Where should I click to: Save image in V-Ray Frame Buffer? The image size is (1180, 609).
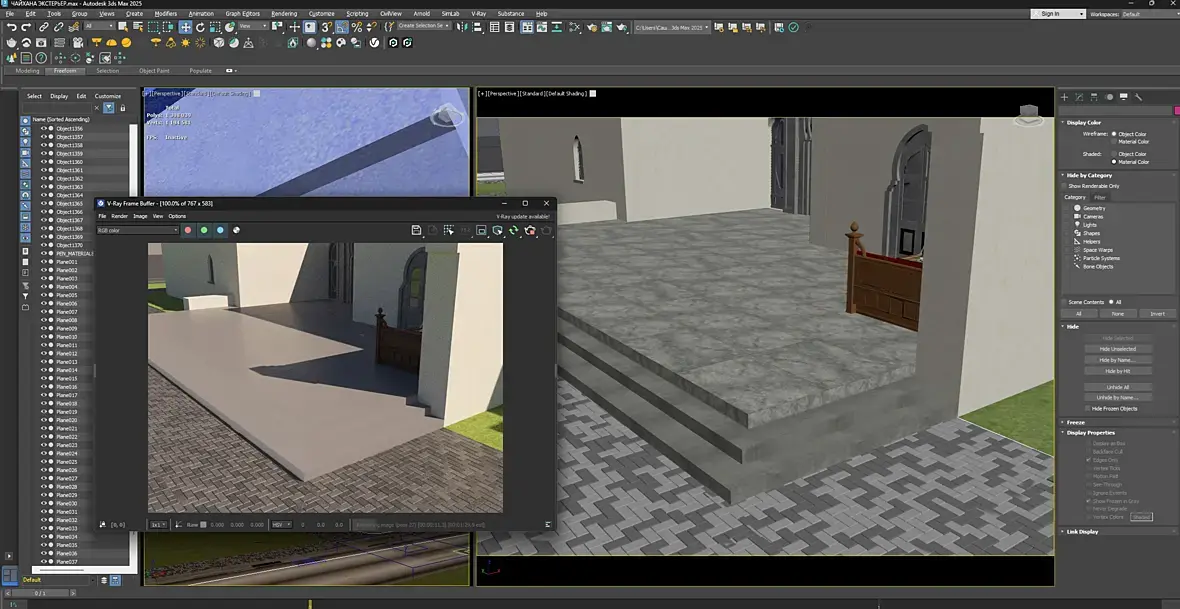416,230
